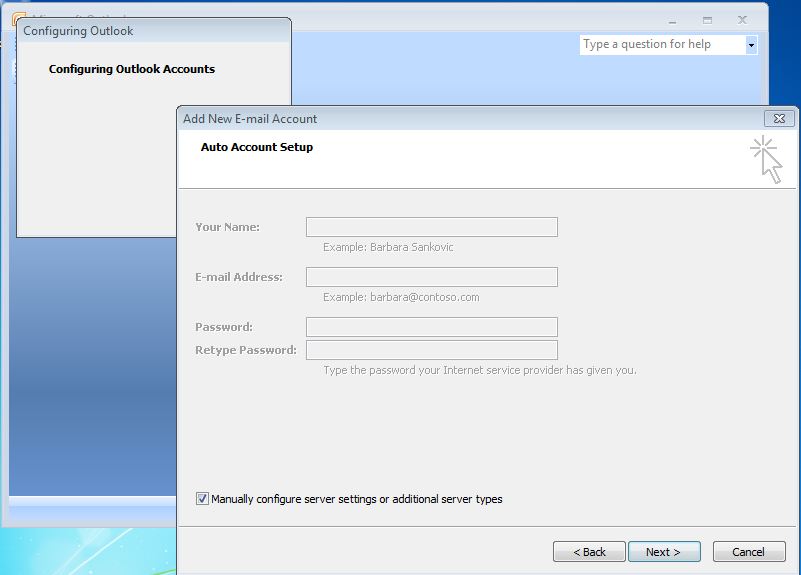Image resolution: width=801 pixels, height=575 pixels.
Task: Click the E-mail Address: label
Action: point(239,277)
